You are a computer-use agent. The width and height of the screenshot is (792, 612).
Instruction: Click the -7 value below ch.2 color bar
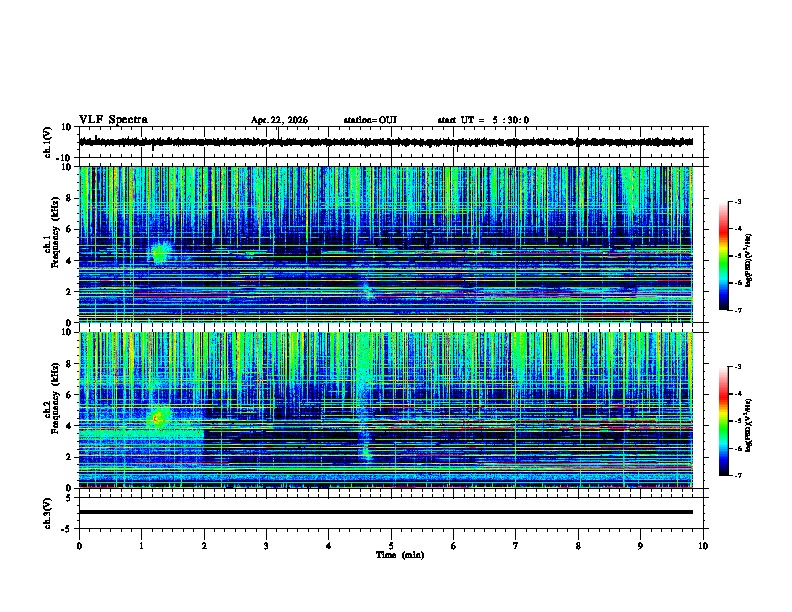737,476
